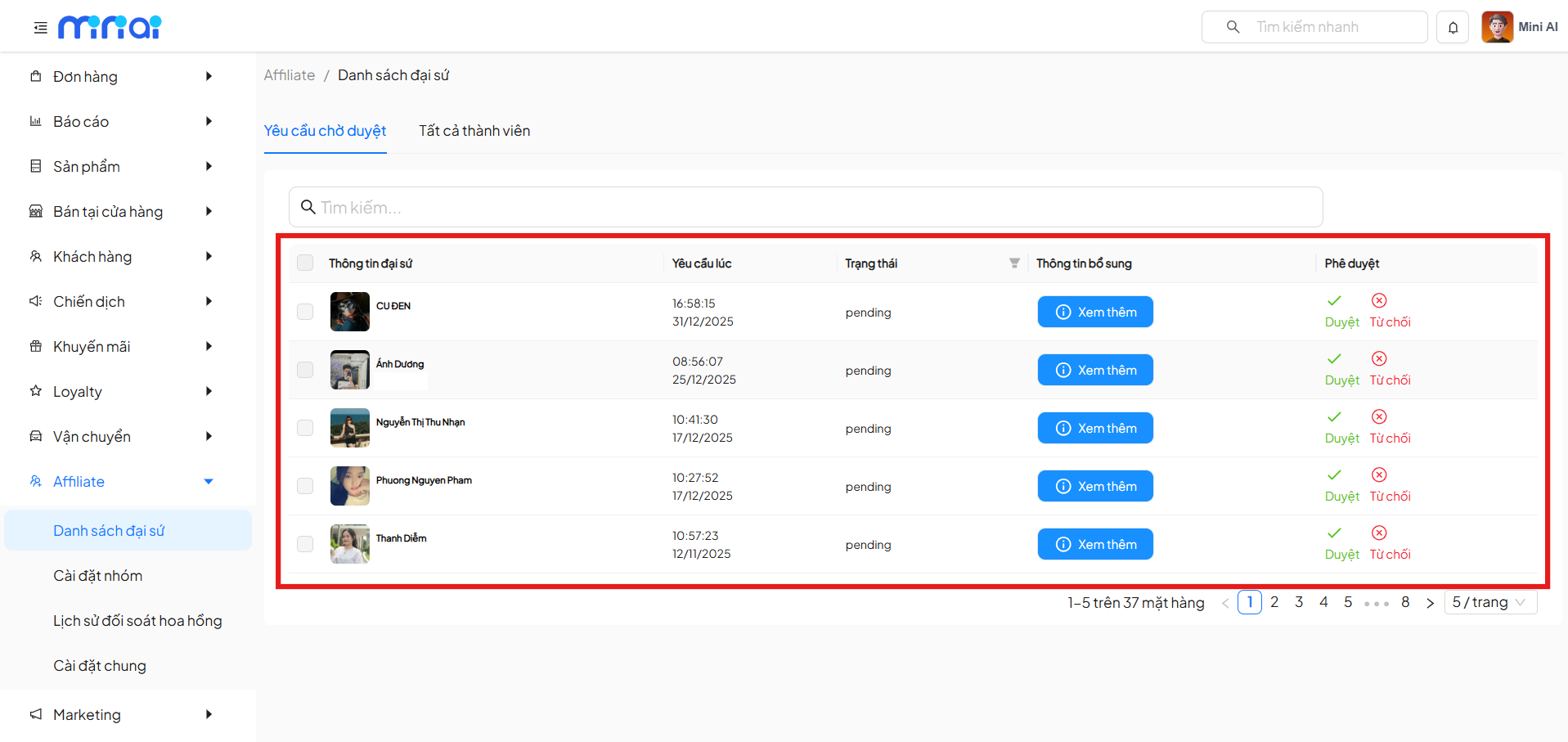Open Cài đặt nhóm in the sidebar
Image resolution: width=1568 pixels, height=742 pixels.
coord(98,576)
